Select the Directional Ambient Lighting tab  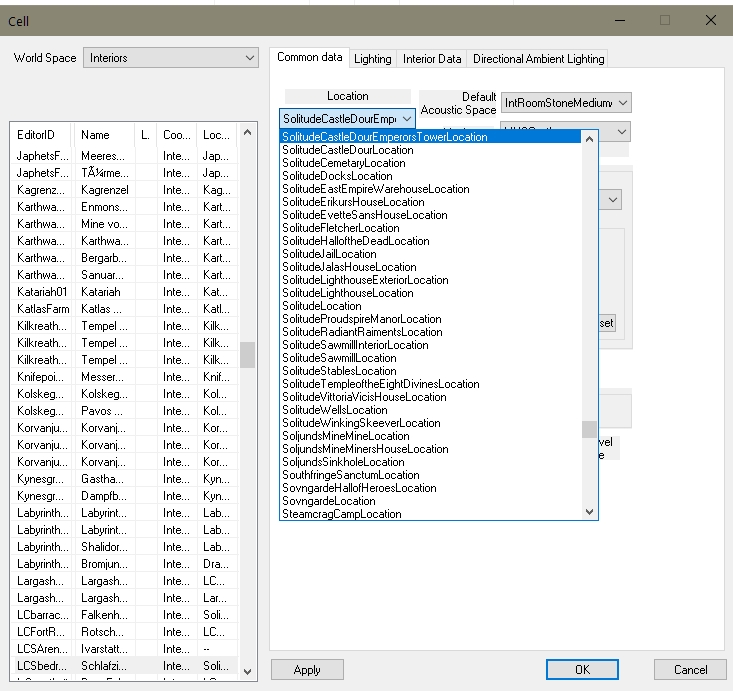click(538, 59)
